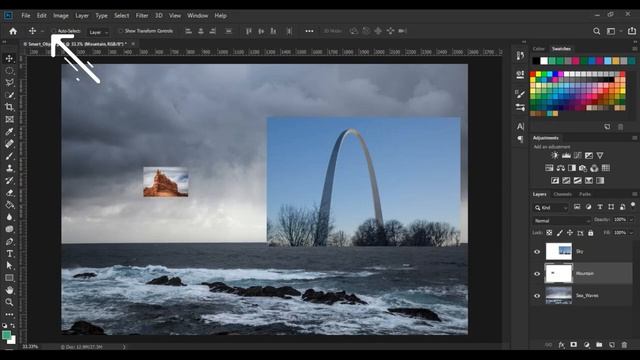
Task: Hide the Sea_Waves layer
Action: pos(537,296)
